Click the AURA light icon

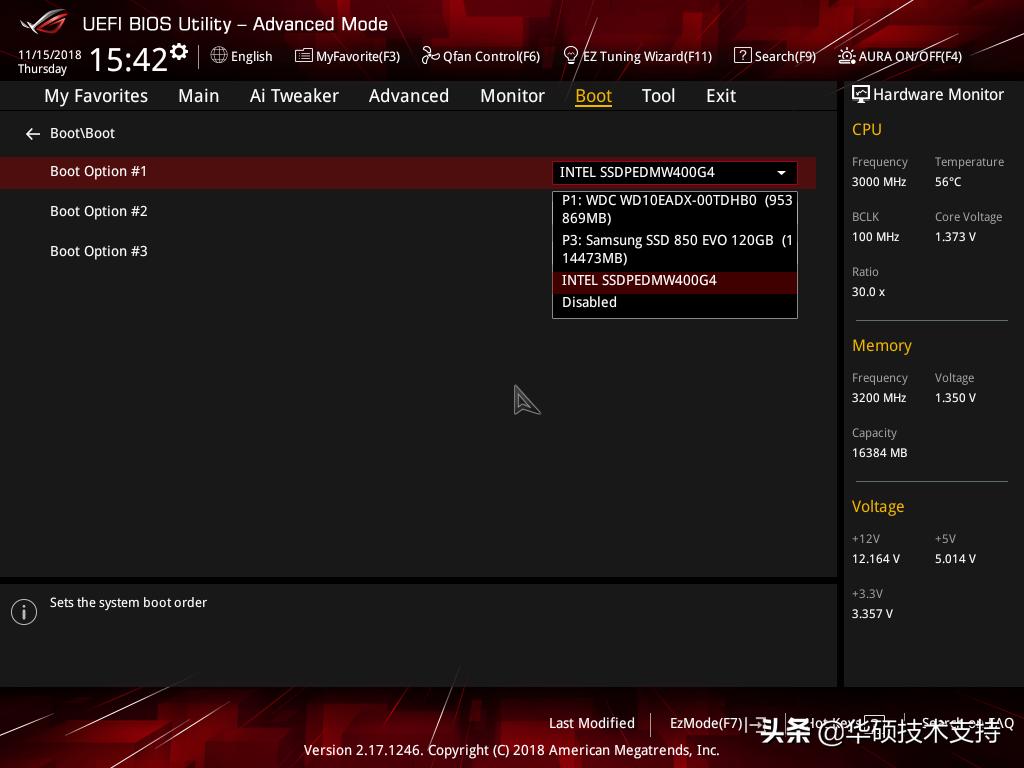tap(846, 56)
